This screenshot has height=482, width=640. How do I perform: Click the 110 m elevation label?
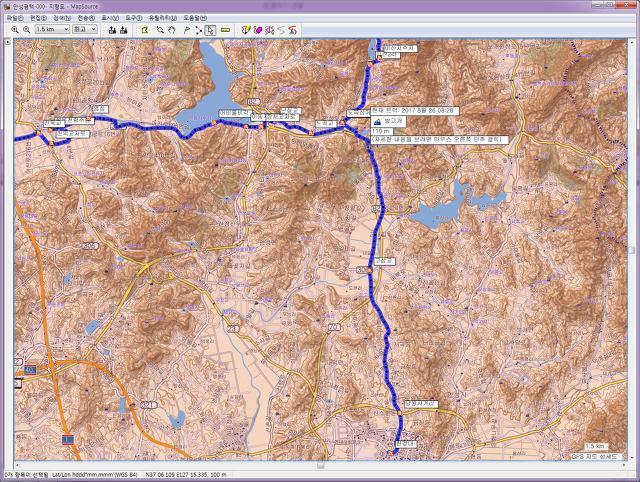click(381, 131)
